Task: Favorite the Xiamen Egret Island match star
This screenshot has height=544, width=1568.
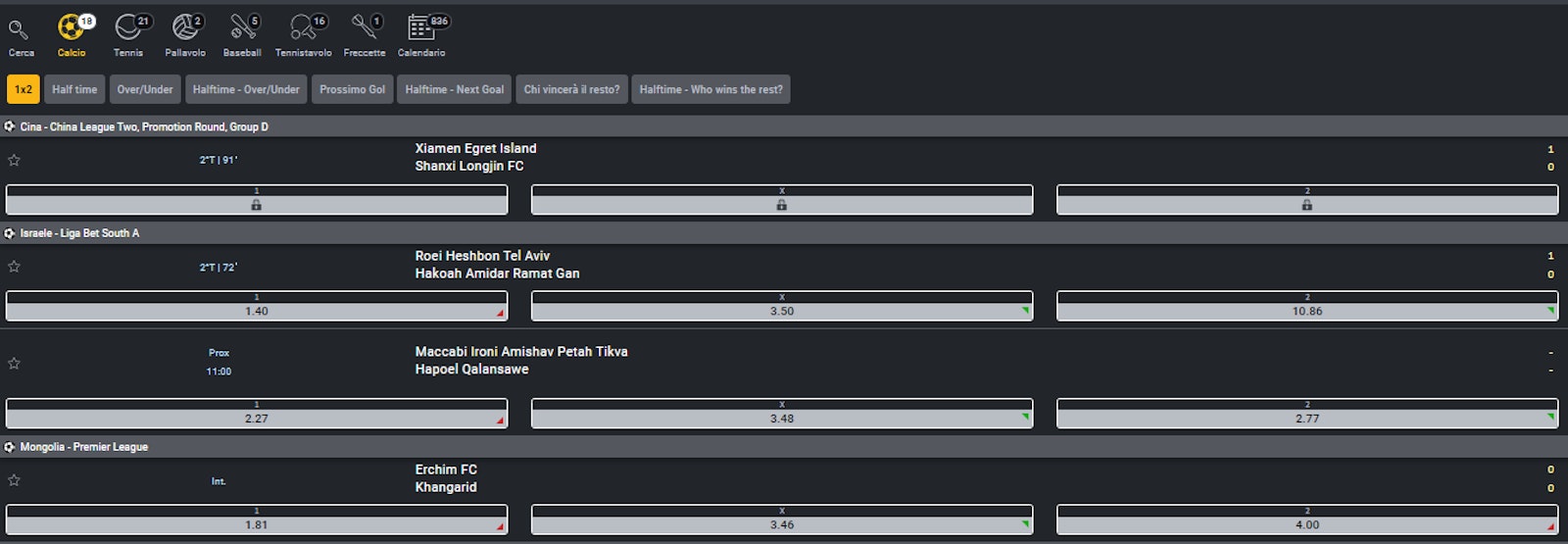Action: click(14, 160)
